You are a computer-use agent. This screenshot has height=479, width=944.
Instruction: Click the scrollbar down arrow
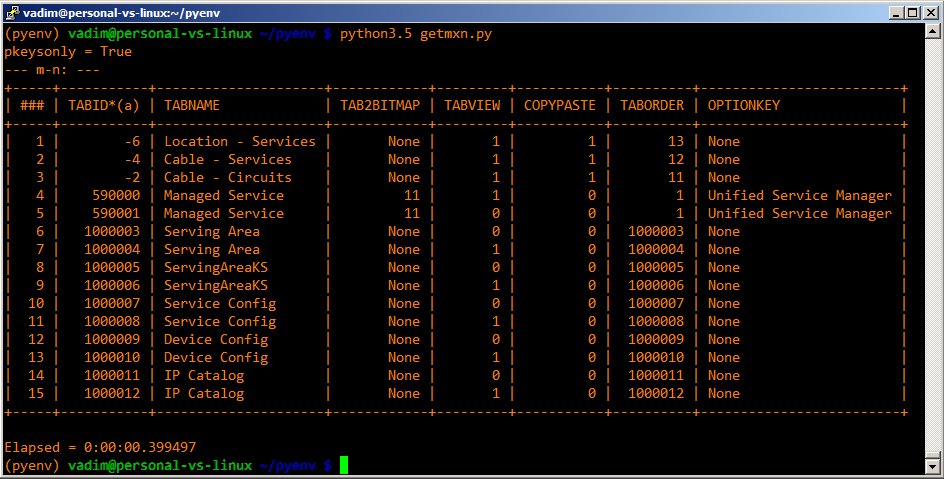[x=931, y=466]
